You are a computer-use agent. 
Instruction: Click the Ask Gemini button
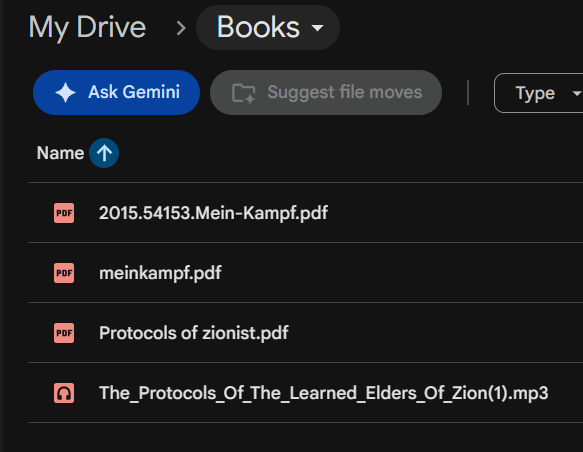(x=116, y=93)
